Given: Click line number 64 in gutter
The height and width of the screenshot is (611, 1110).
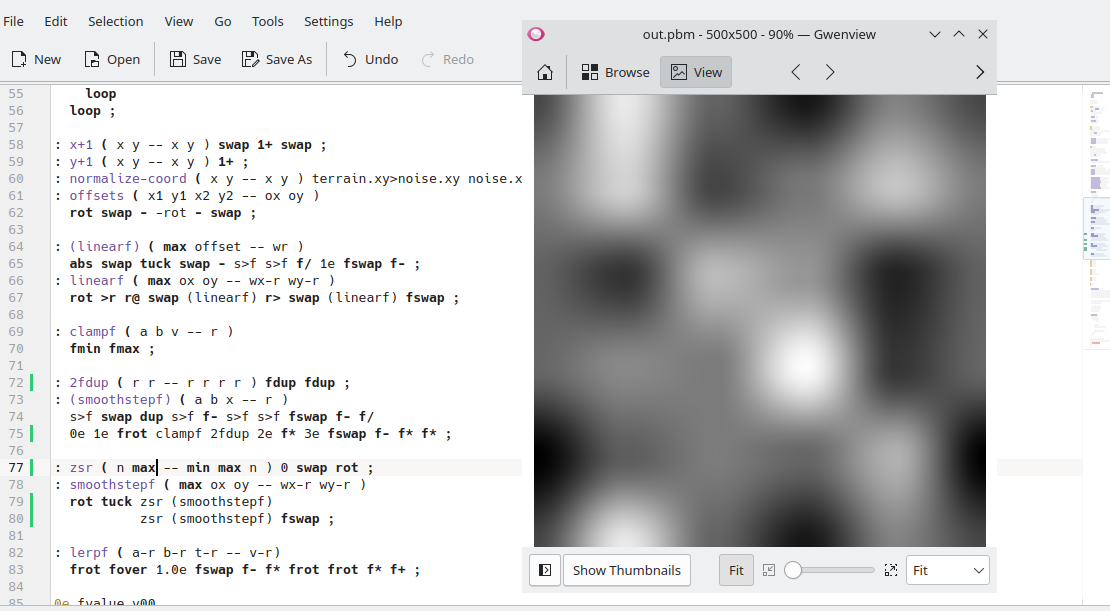Looking at the screenshot, I should pos(16,246).
